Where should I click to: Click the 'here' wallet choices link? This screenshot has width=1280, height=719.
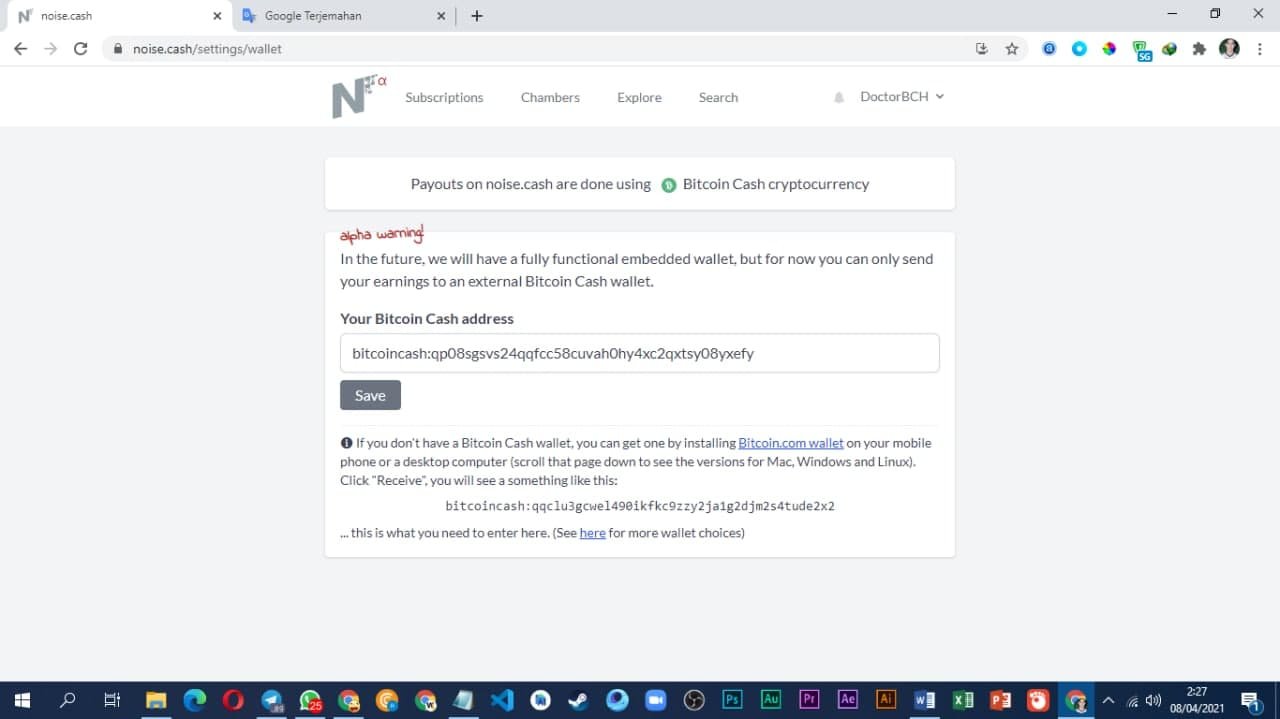[592, 533]
